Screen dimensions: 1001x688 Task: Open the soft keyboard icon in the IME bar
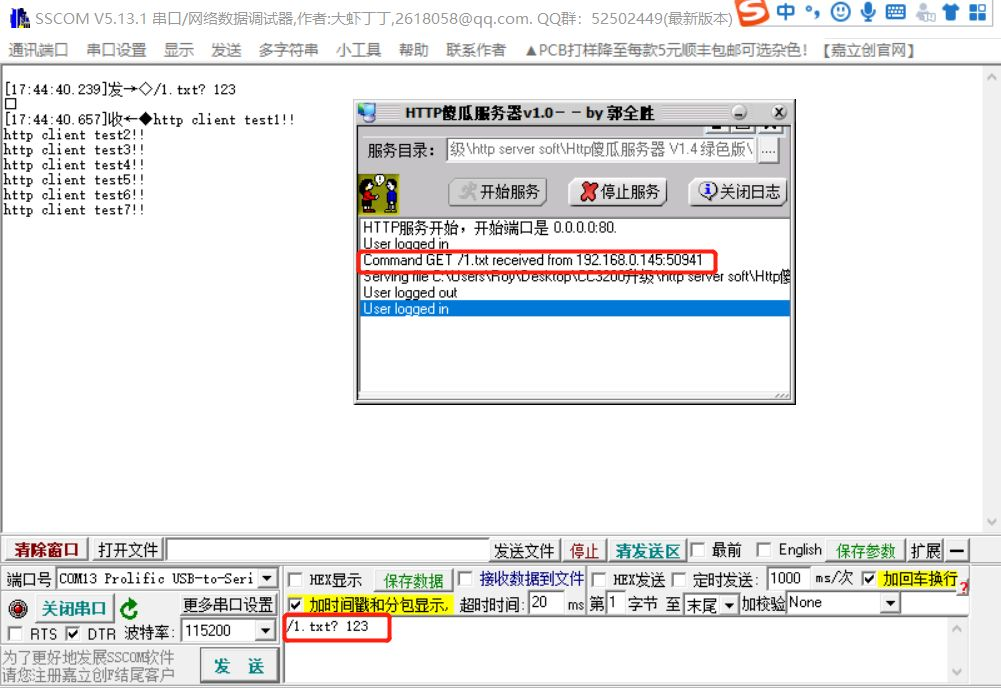pos(895,13)
